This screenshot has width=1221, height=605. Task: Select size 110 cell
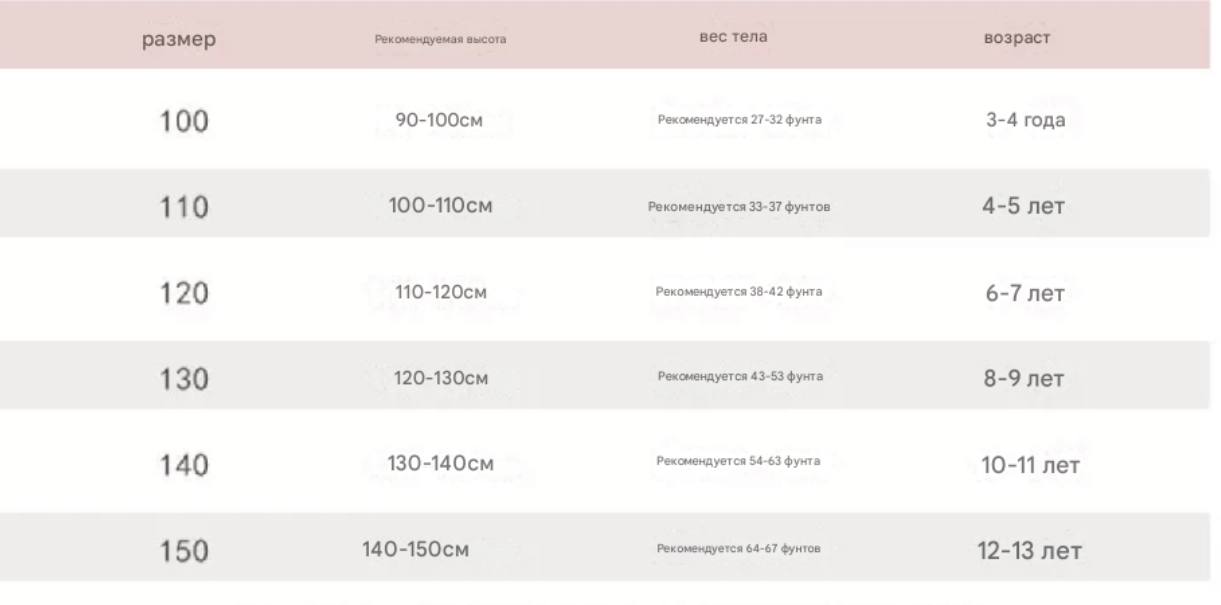[x=185, y=208]
